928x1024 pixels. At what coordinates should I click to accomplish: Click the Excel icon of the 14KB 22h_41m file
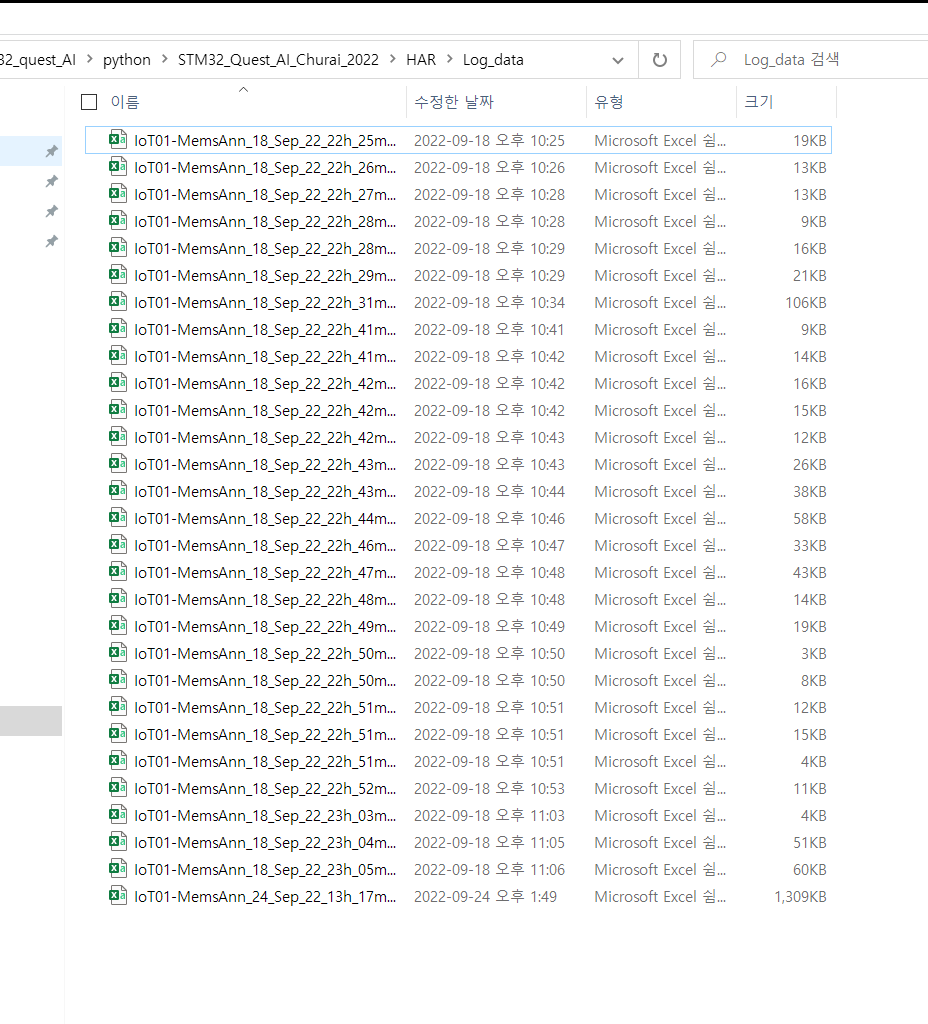118,356
